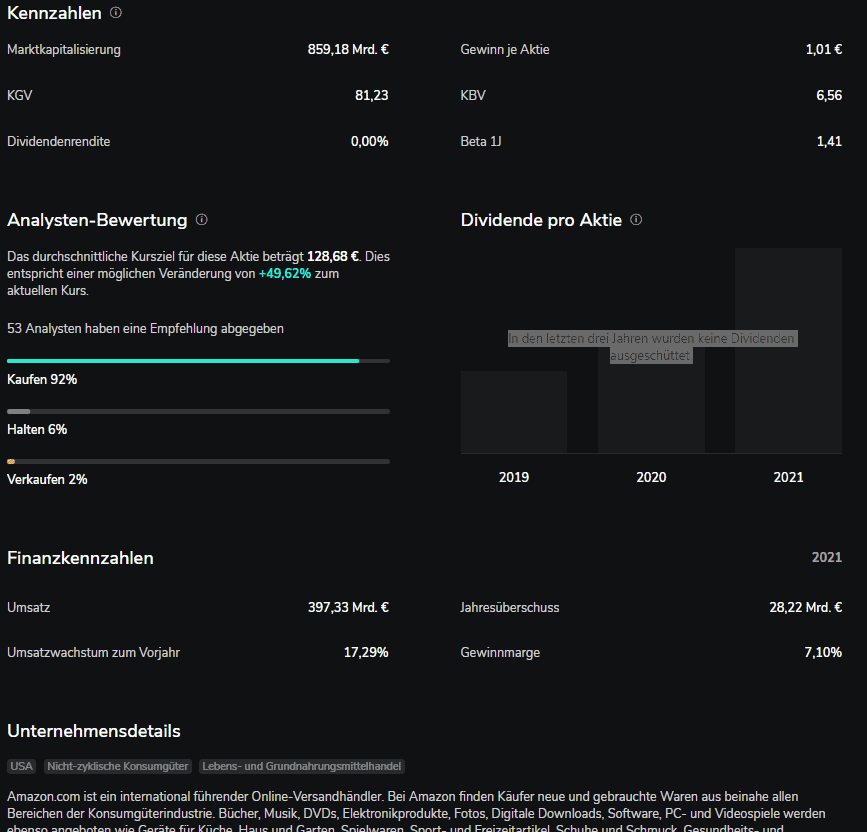867x832 pixels.
Task: Click the Jahresüberschuss value 28,22 Mrd. €
Action: pos(804,608)
